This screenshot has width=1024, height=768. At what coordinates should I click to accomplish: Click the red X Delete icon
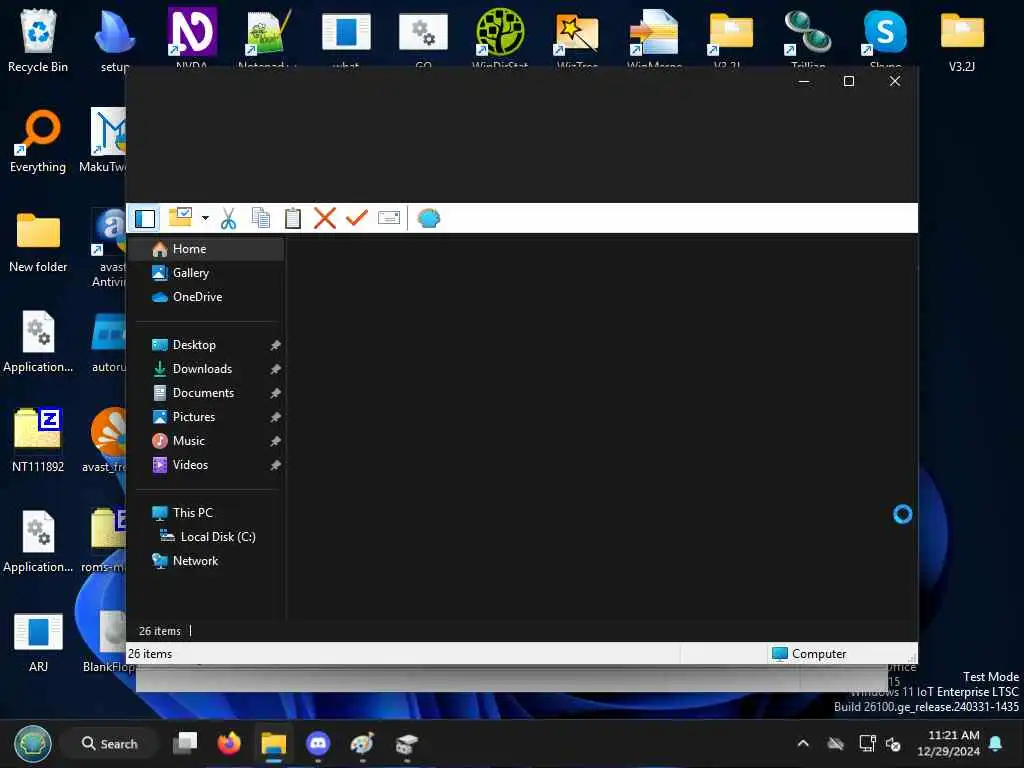click(325, 218)
